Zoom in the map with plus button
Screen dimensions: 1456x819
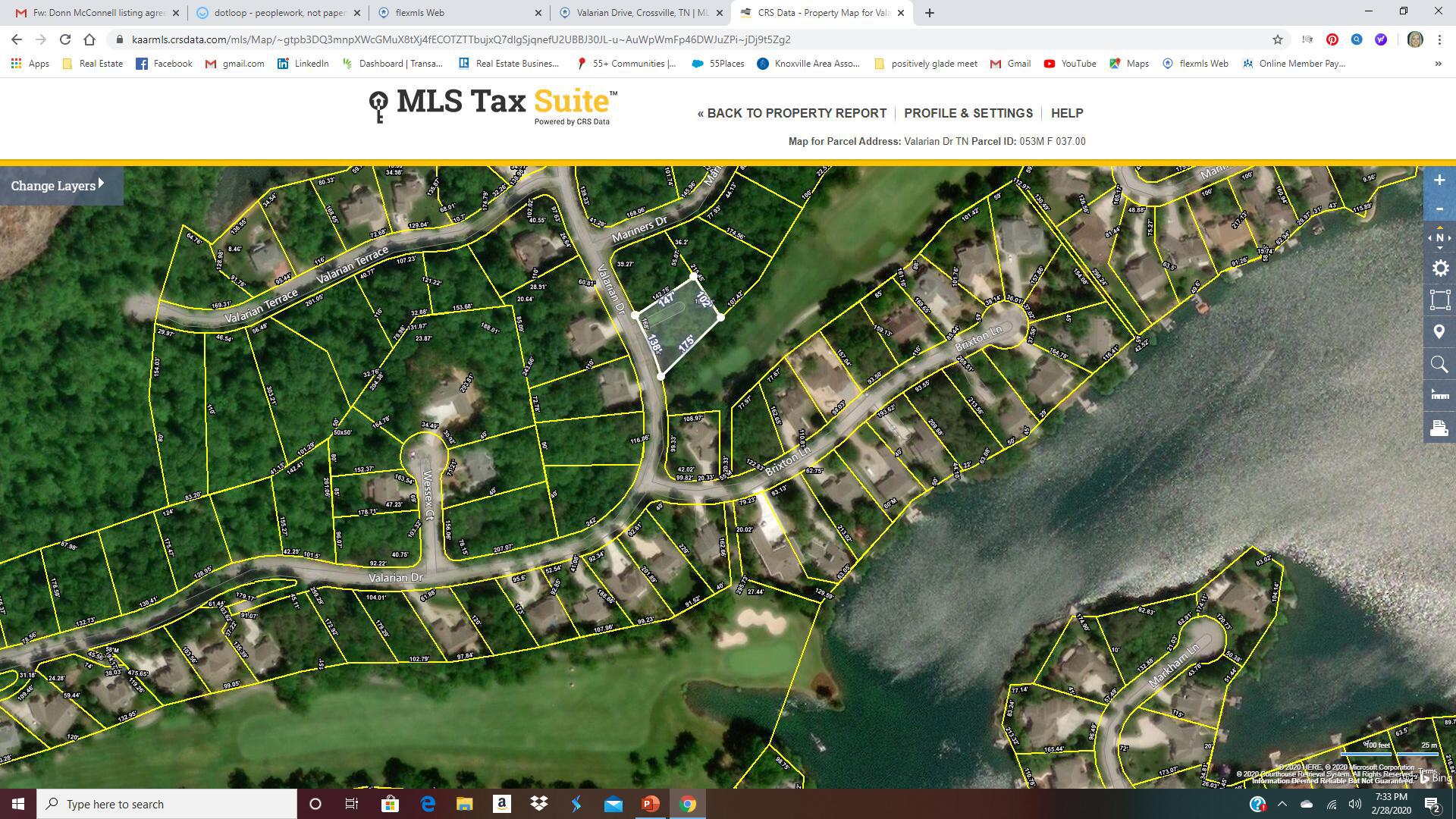1439,180
